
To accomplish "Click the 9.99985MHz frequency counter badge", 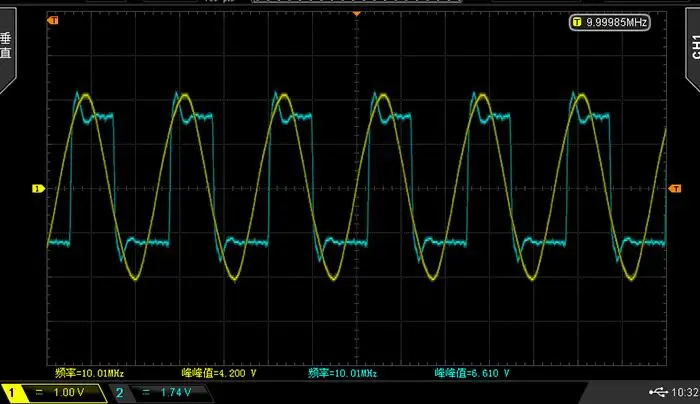I will click(609, 22).
